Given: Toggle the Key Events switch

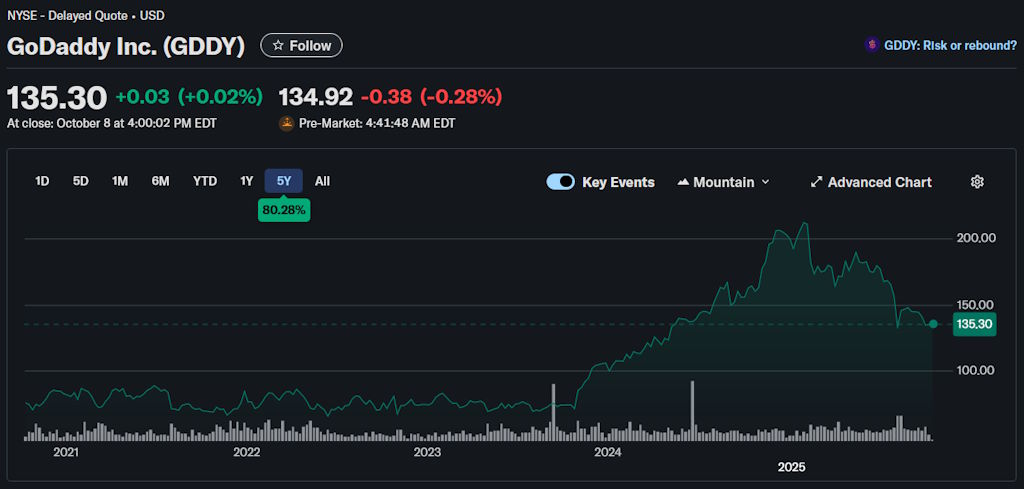Looking at the screenshot, I should coord(560,182).
